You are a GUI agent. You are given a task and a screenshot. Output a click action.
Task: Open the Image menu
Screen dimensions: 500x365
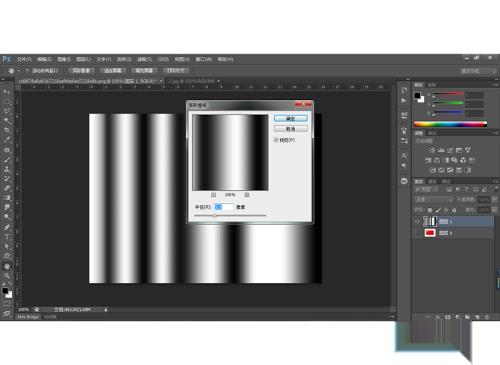click(x=64, y=59)
